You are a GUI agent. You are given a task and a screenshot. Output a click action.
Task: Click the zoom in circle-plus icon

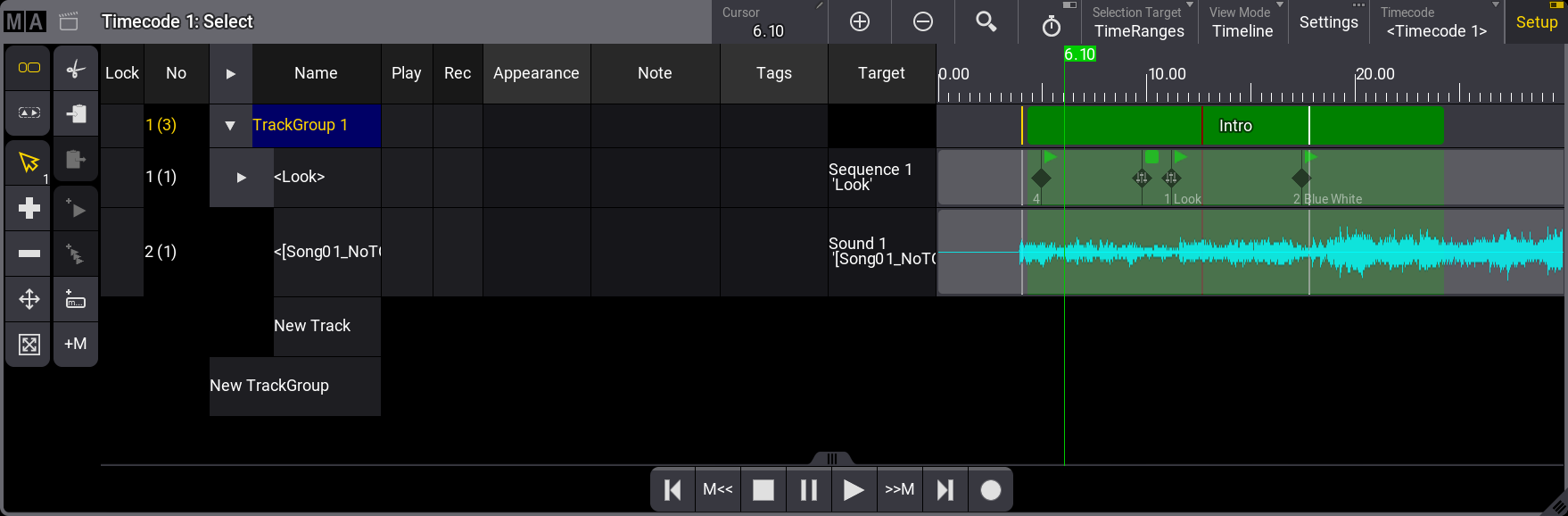pyautogui.click(x=860, y=21)
